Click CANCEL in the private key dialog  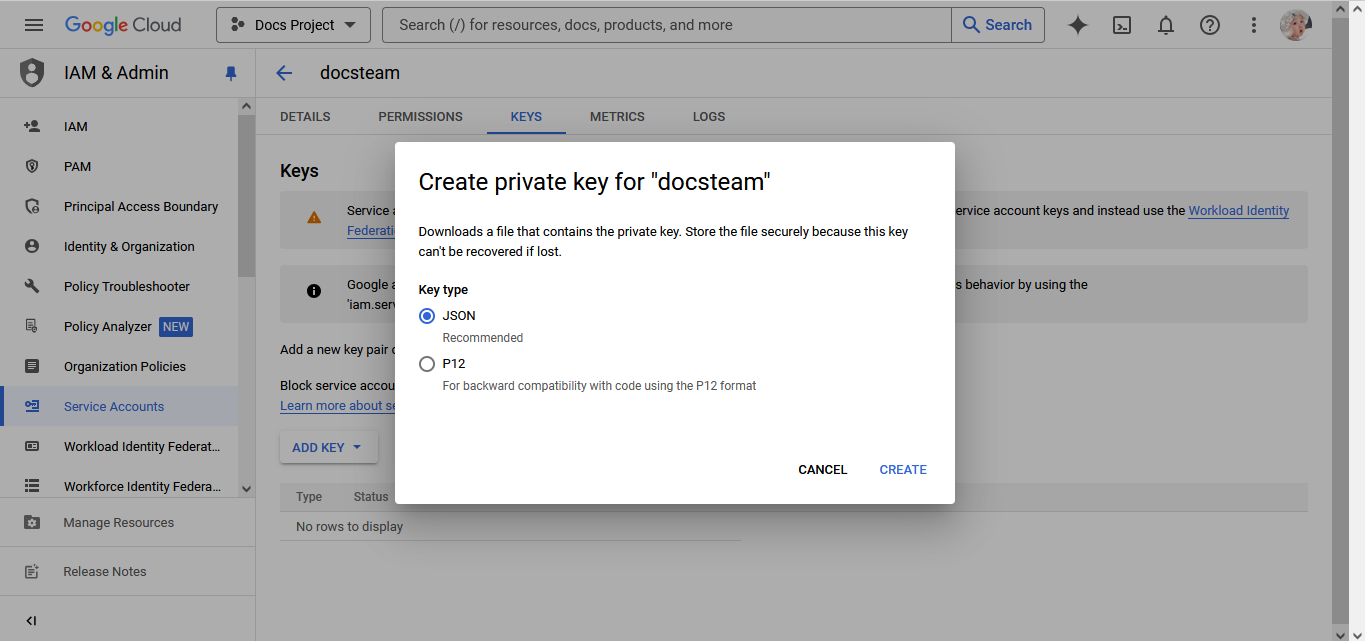pyautogui.click(x=823, y=470)
